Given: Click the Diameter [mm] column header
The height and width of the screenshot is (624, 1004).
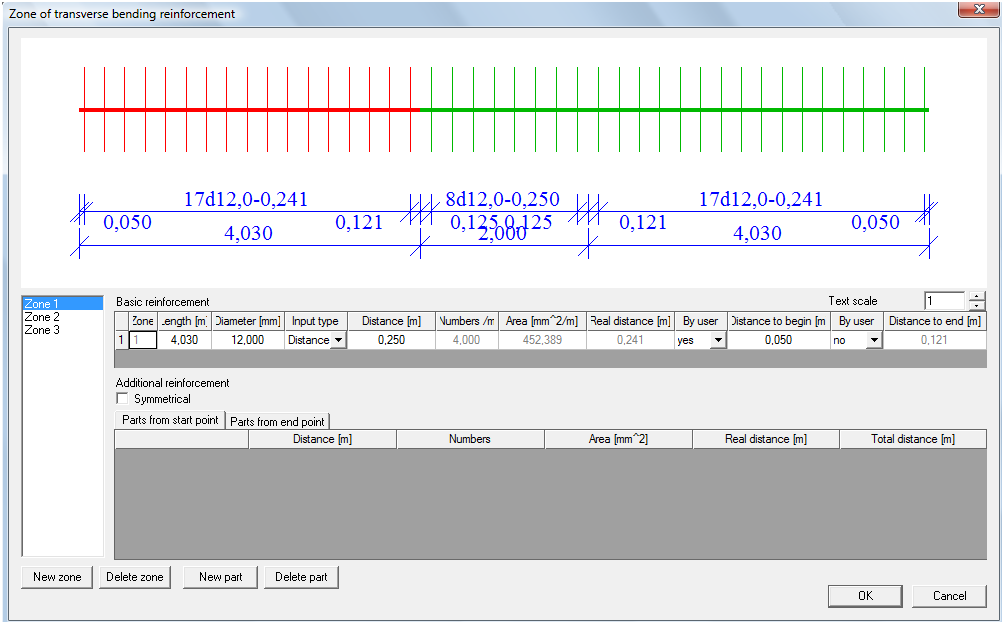Looking at the screenshot, I should tap(248, 321).
